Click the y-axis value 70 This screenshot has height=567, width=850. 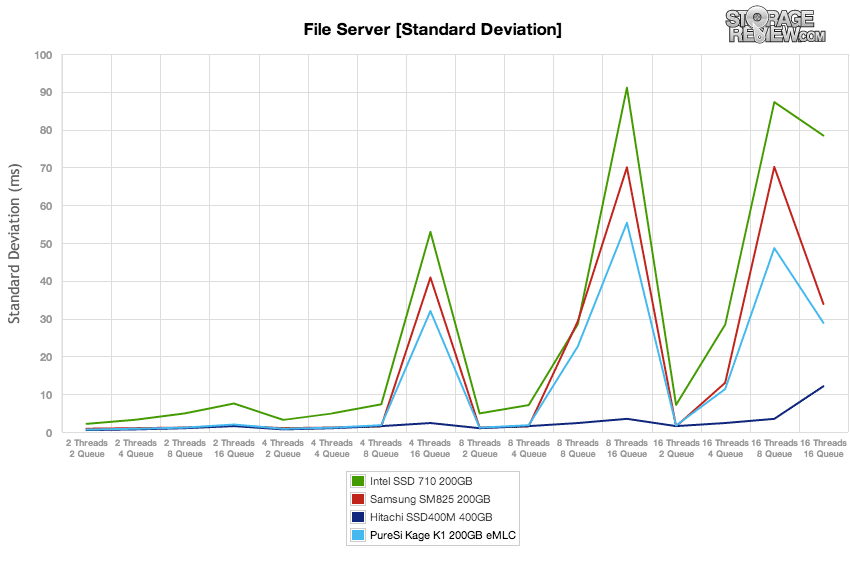pyautogui.click(x=46, y=169)
